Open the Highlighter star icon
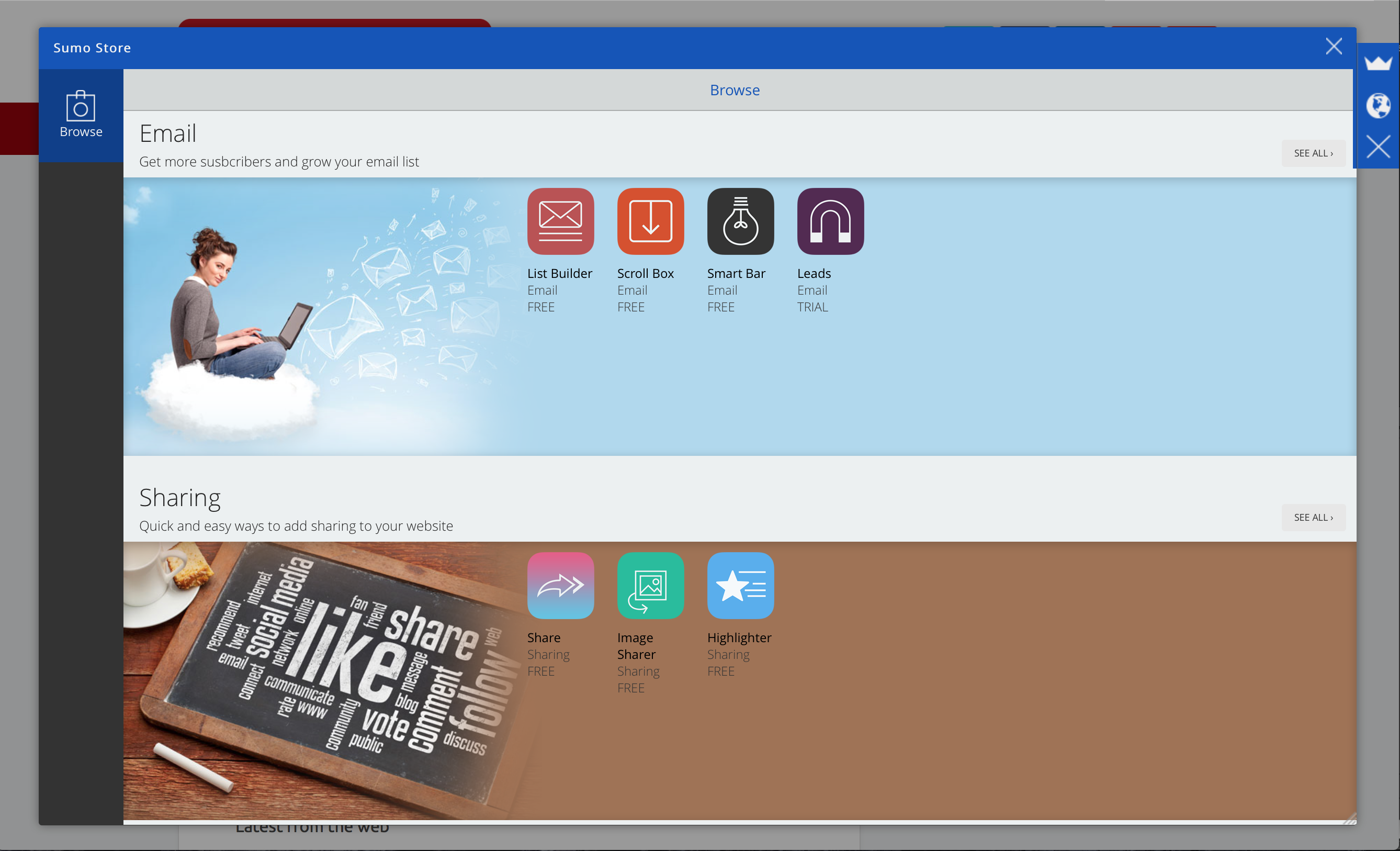 [x=740, y=585]
